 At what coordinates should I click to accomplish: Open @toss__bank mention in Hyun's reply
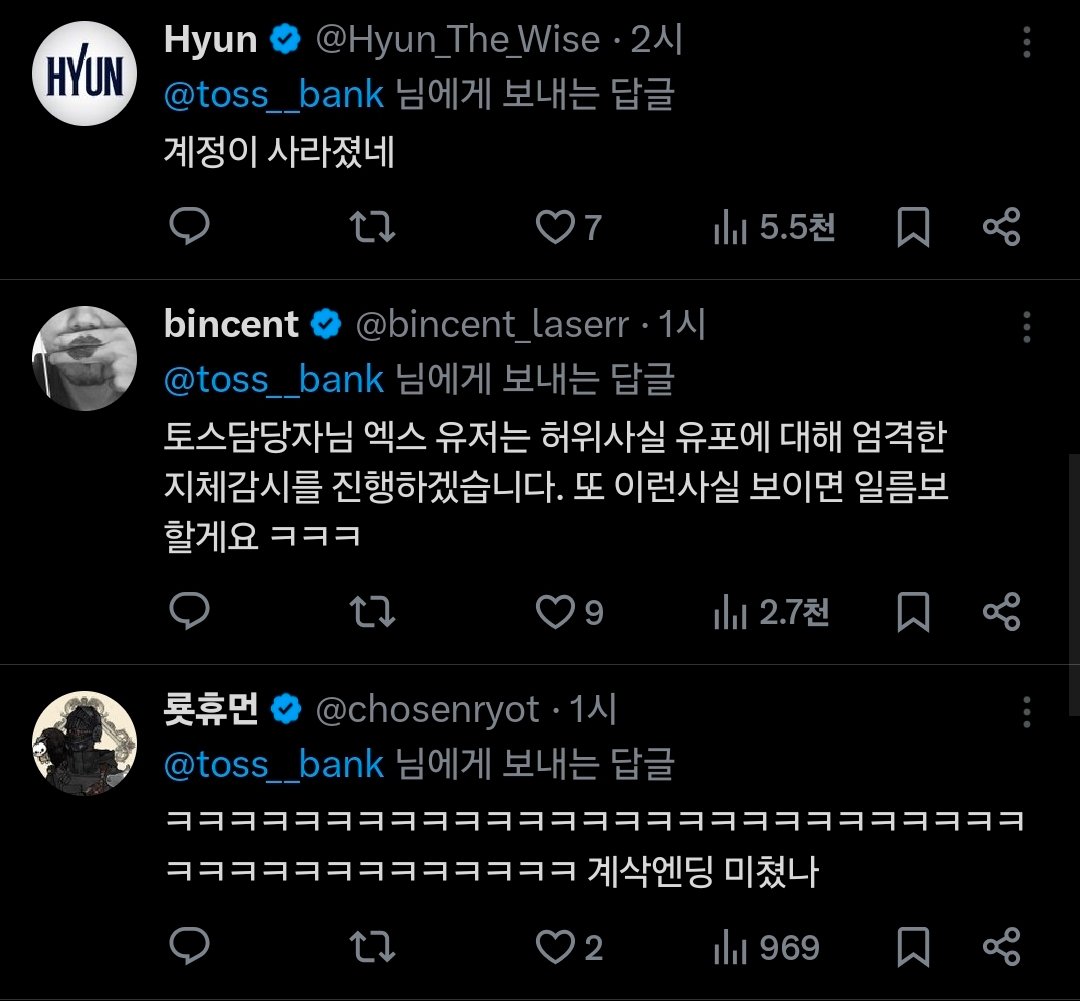(274, 94)
